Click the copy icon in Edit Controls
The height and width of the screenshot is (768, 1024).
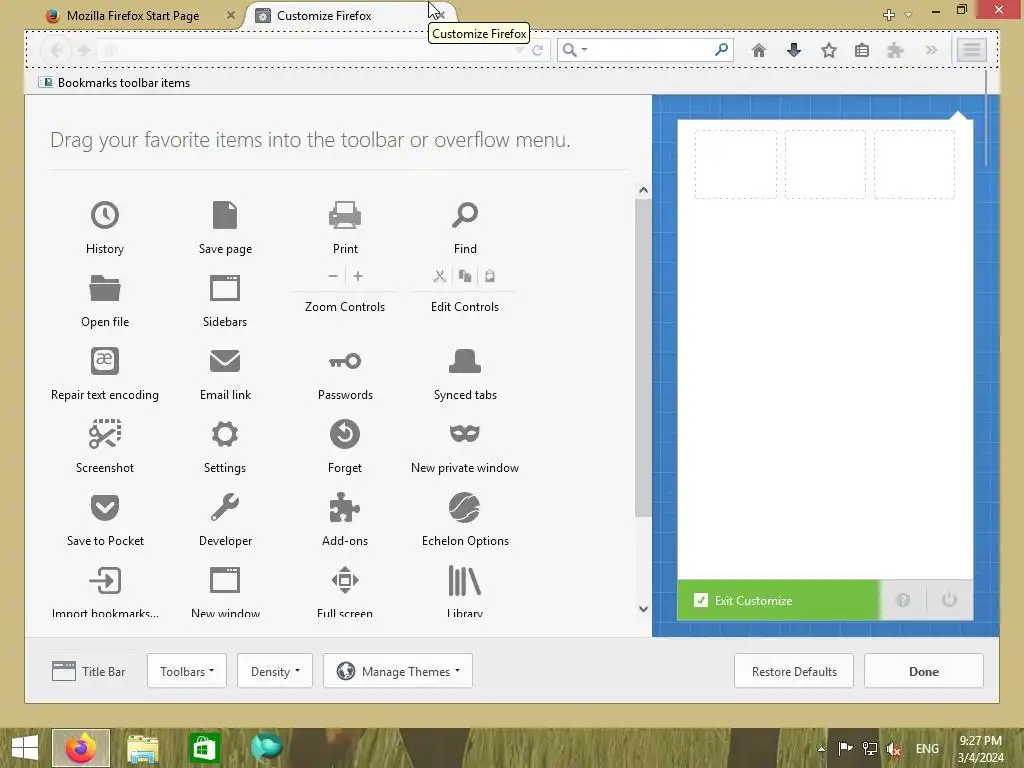(x=465, y=276)
